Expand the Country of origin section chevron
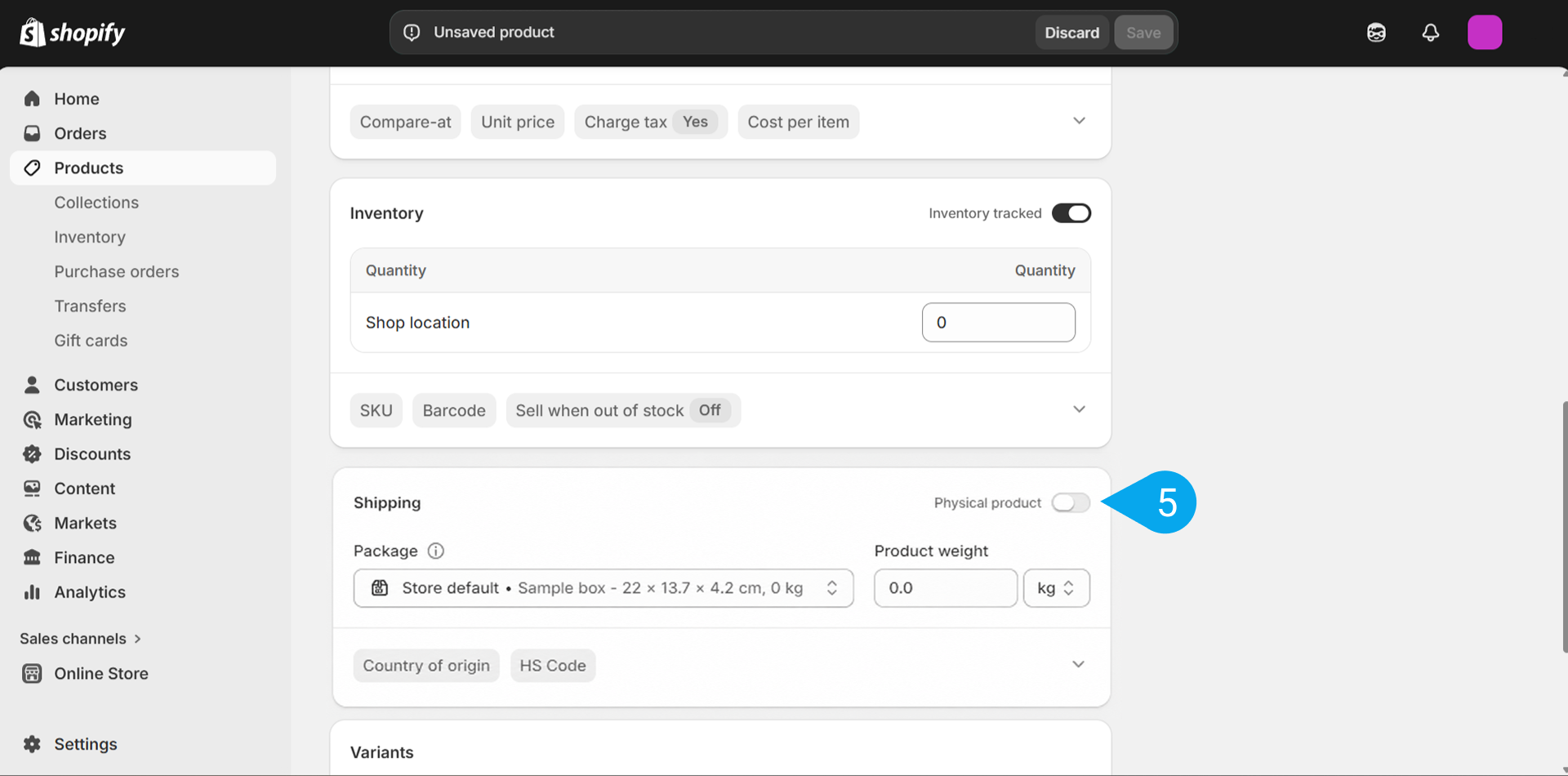The image size is (1568, 776). 1078,664
